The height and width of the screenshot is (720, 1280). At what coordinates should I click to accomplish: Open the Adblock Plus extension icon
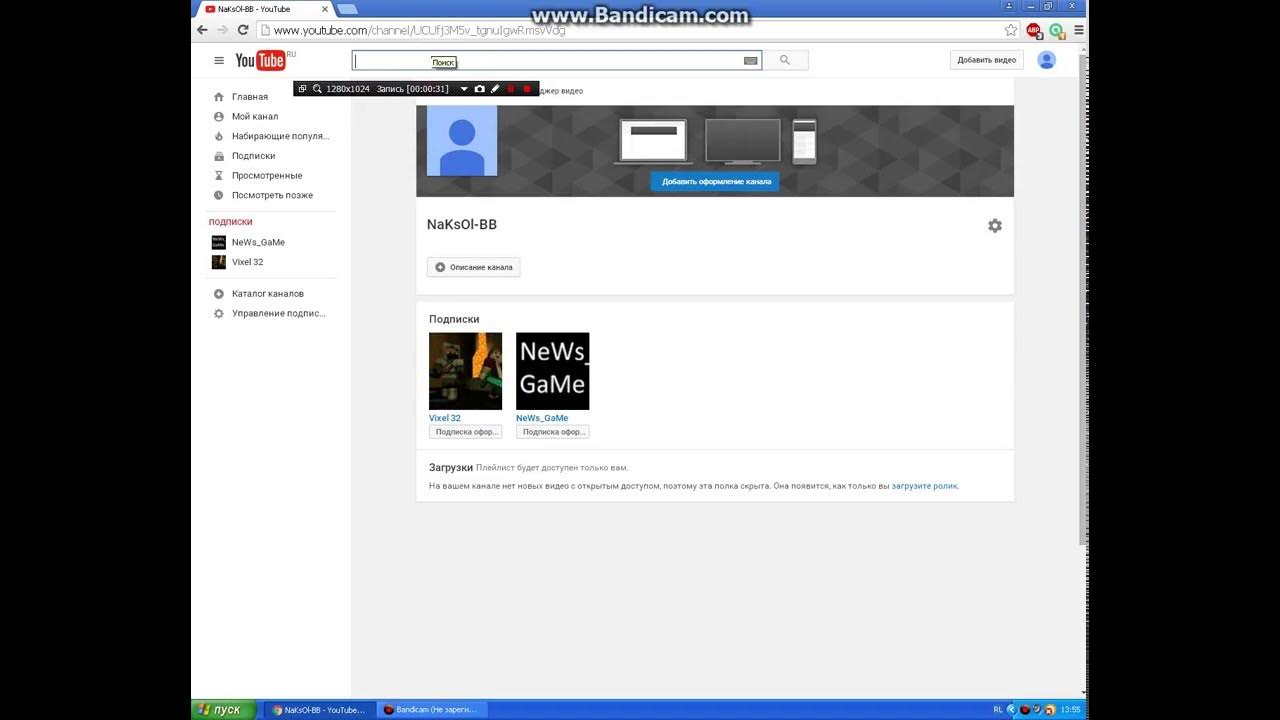coord(1034,30)
